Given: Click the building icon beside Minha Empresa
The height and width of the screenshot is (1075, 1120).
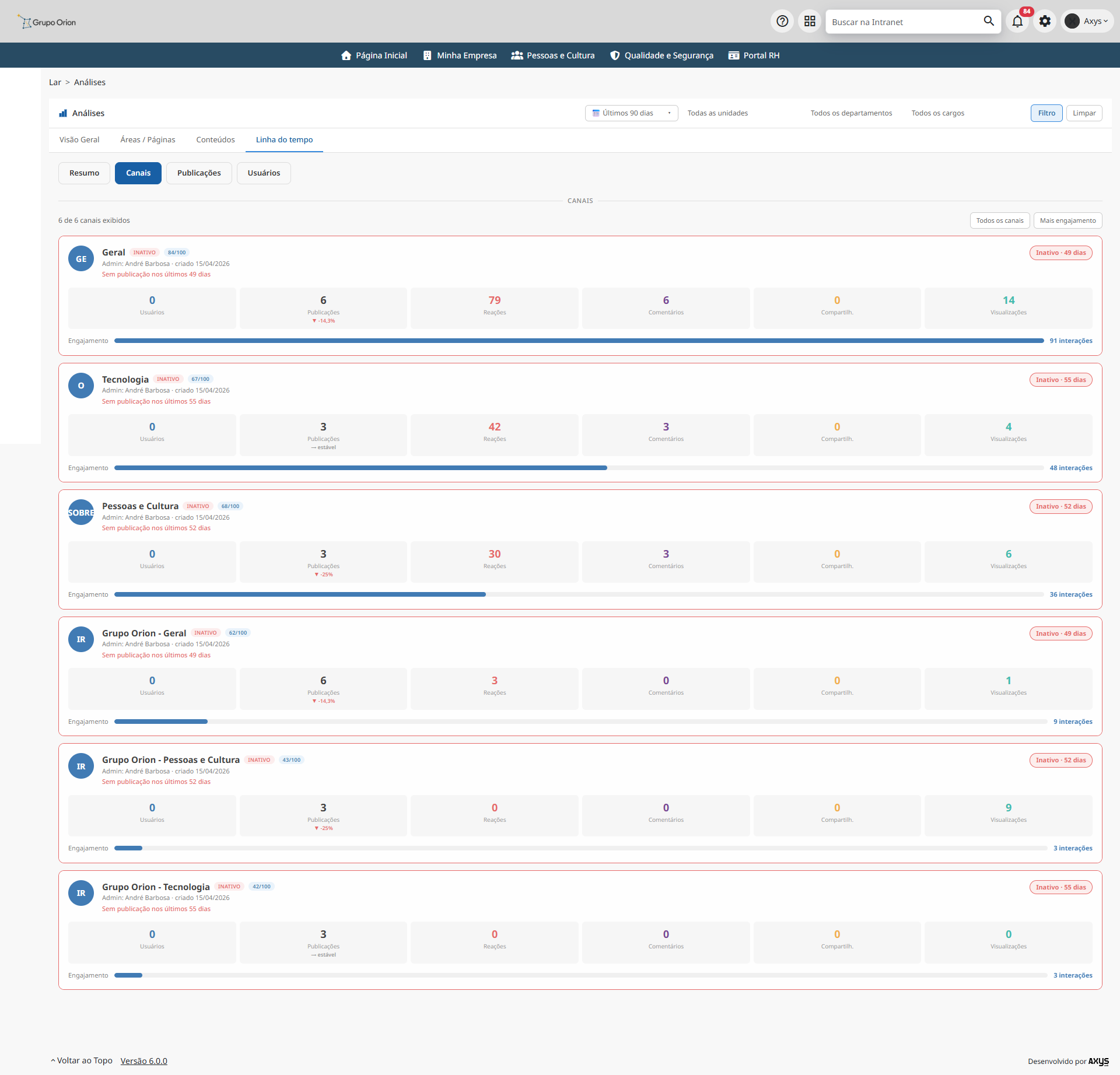Looking at the screenshot, I should coord(427,55).
